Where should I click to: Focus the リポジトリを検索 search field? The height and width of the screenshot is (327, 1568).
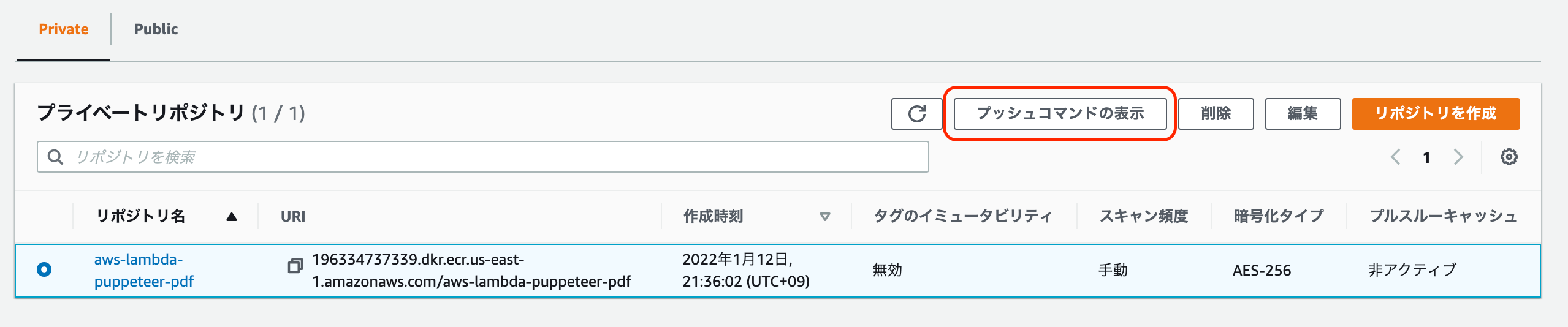(x=483, y=157)
